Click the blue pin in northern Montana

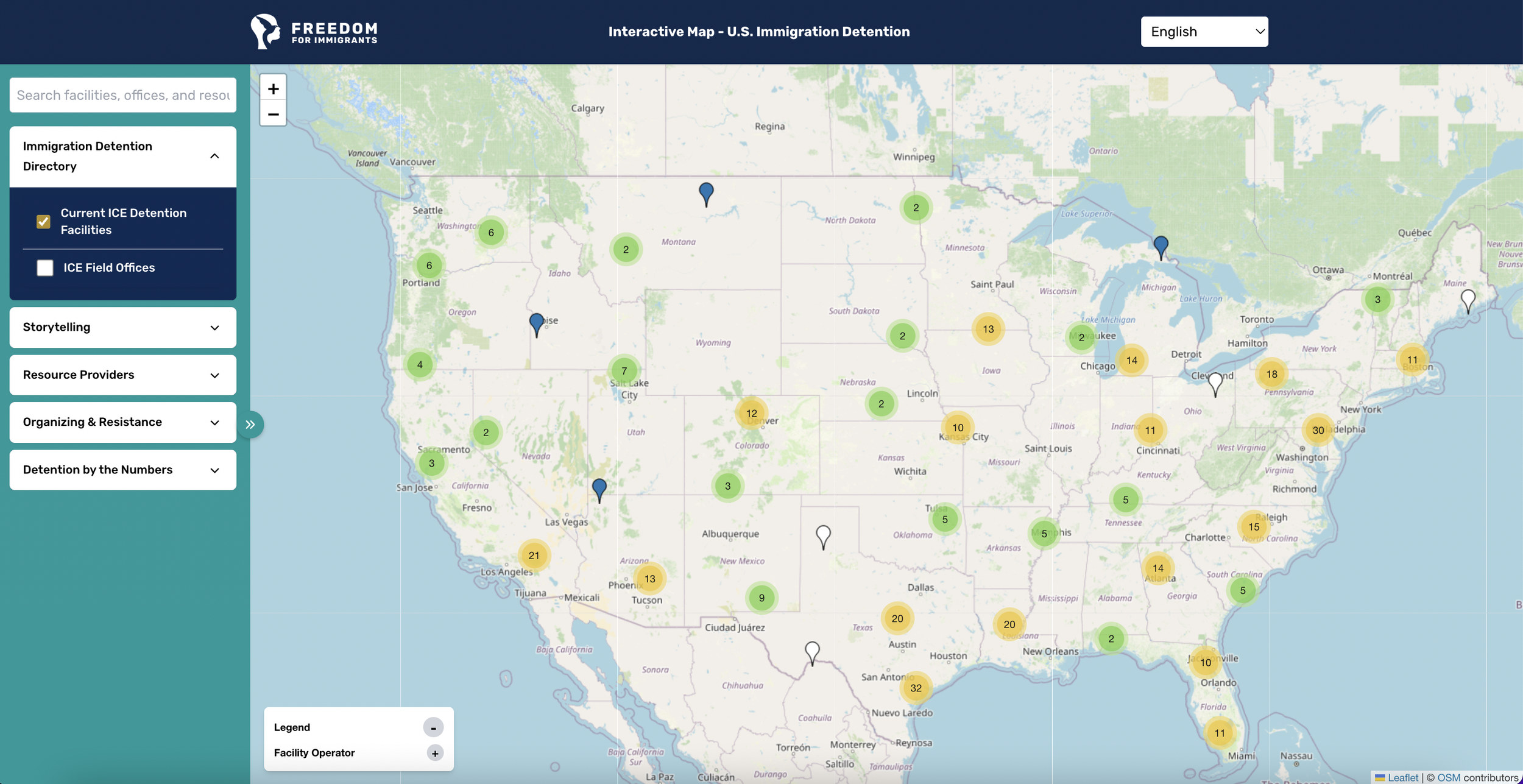[706, 192]
